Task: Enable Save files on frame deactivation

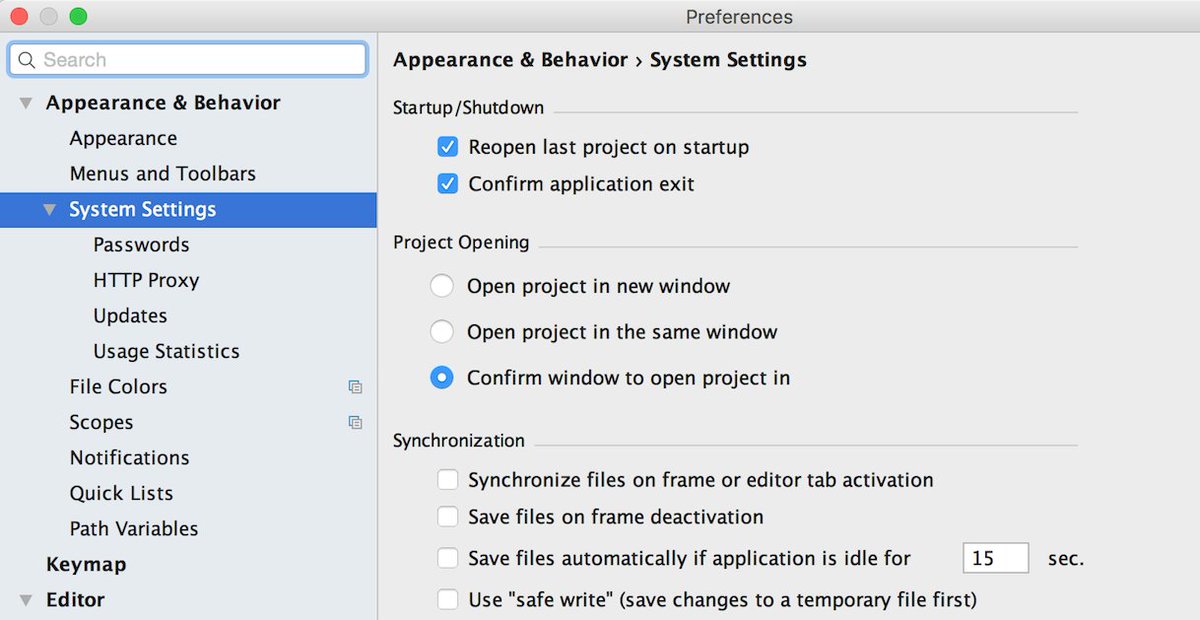Action: [448, 517]
